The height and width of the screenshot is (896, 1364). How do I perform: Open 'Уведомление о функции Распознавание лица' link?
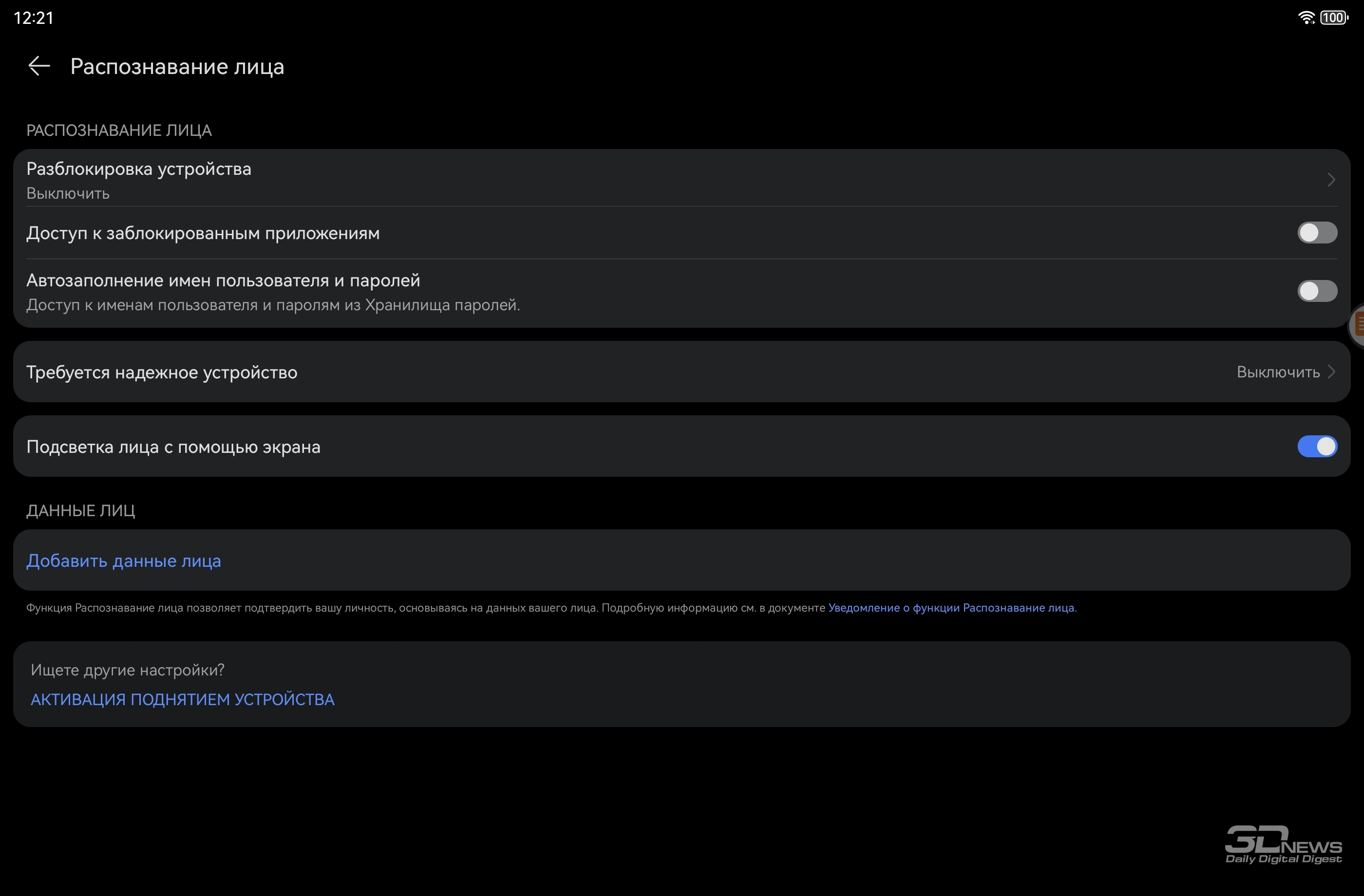tap(951, 608)
